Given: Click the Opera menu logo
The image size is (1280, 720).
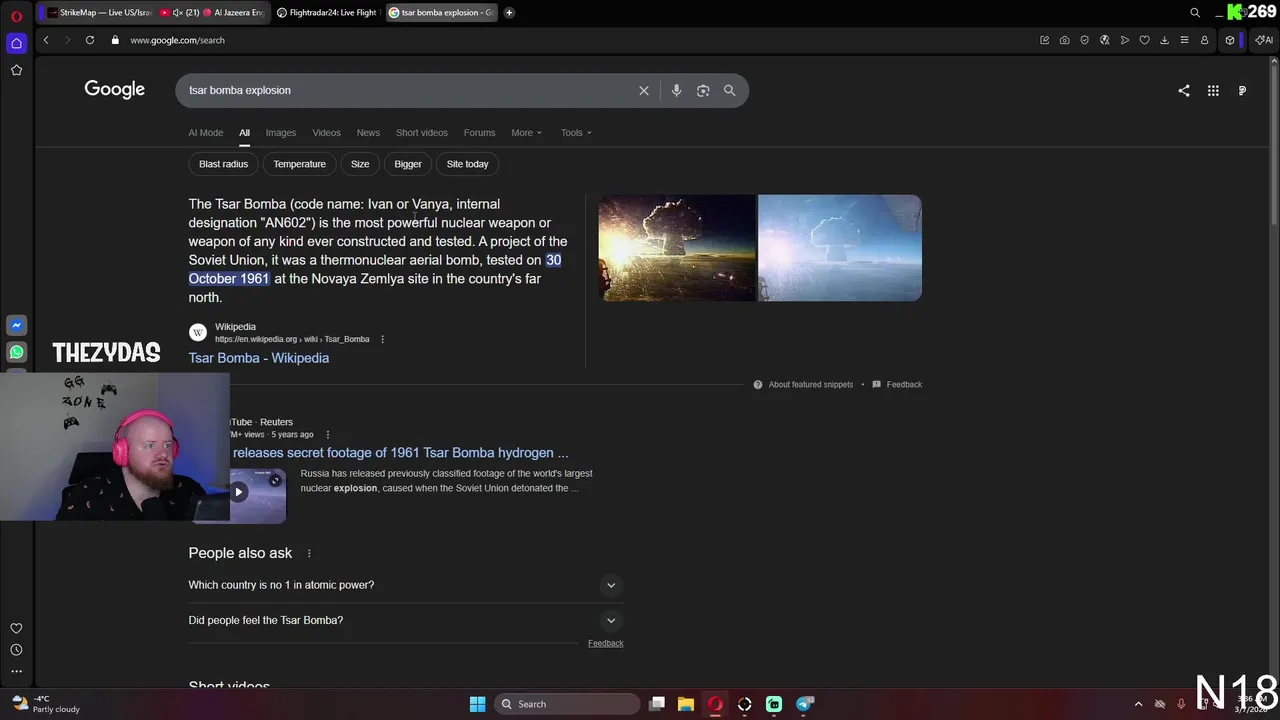Looking at the screenshot, I should (16, 16).
